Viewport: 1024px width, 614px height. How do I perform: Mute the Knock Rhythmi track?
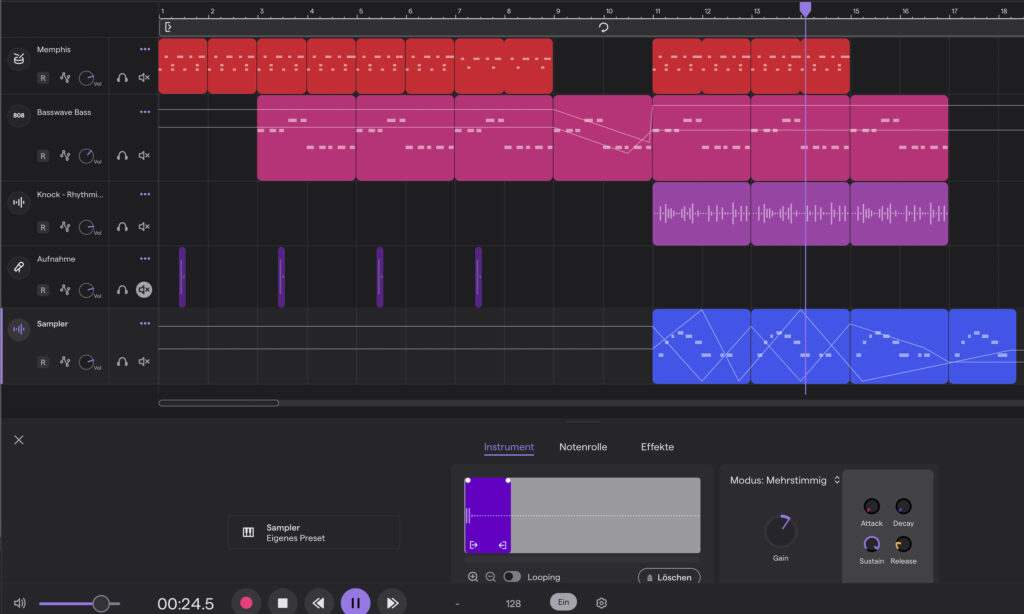coord(144,227)
